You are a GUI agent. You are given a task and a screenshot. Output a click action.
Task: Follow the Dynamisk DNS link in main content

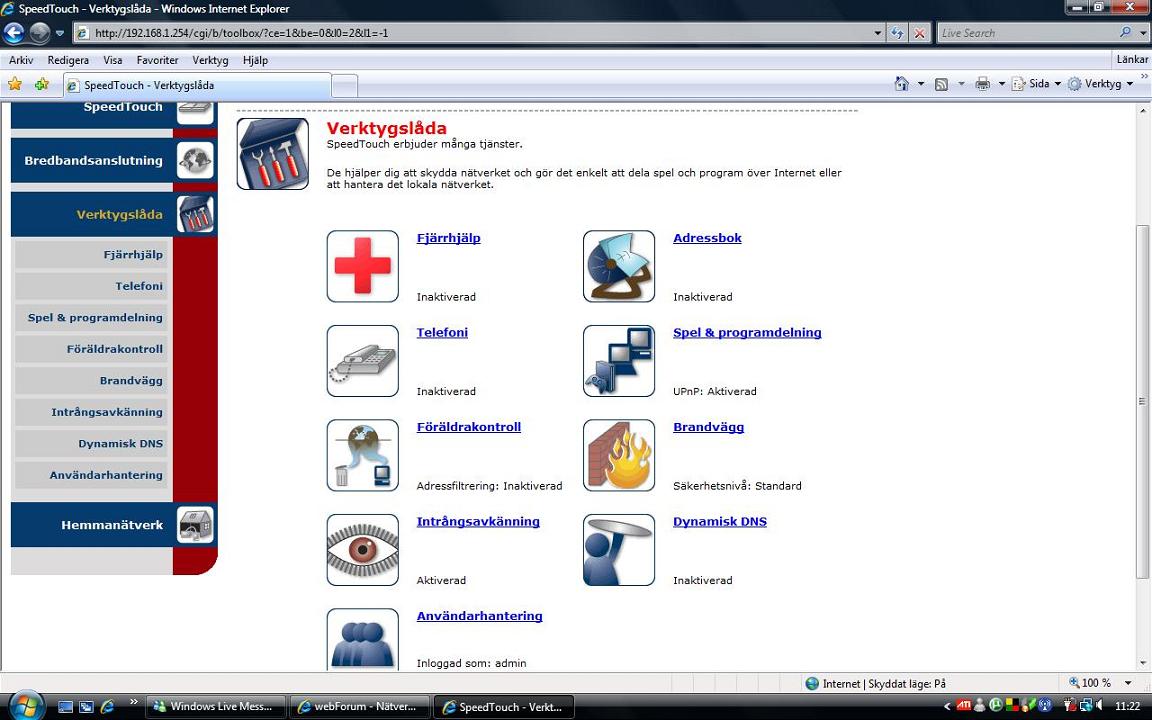coord(720,522)
